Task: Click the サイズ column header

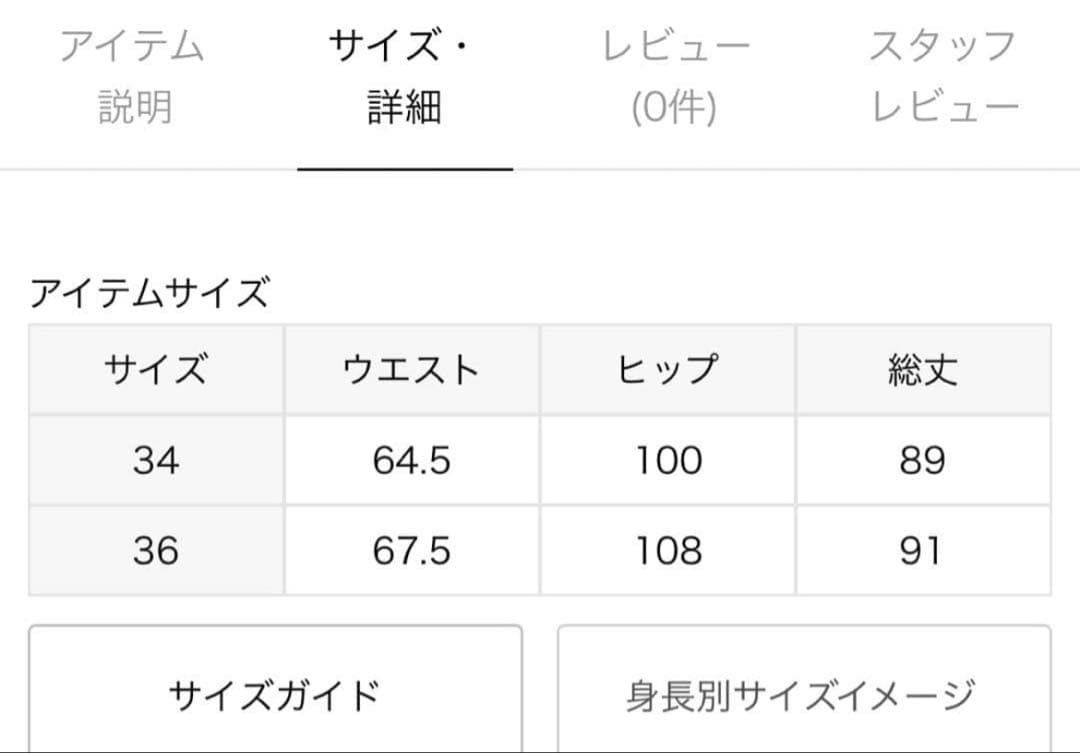Action: 156,370
